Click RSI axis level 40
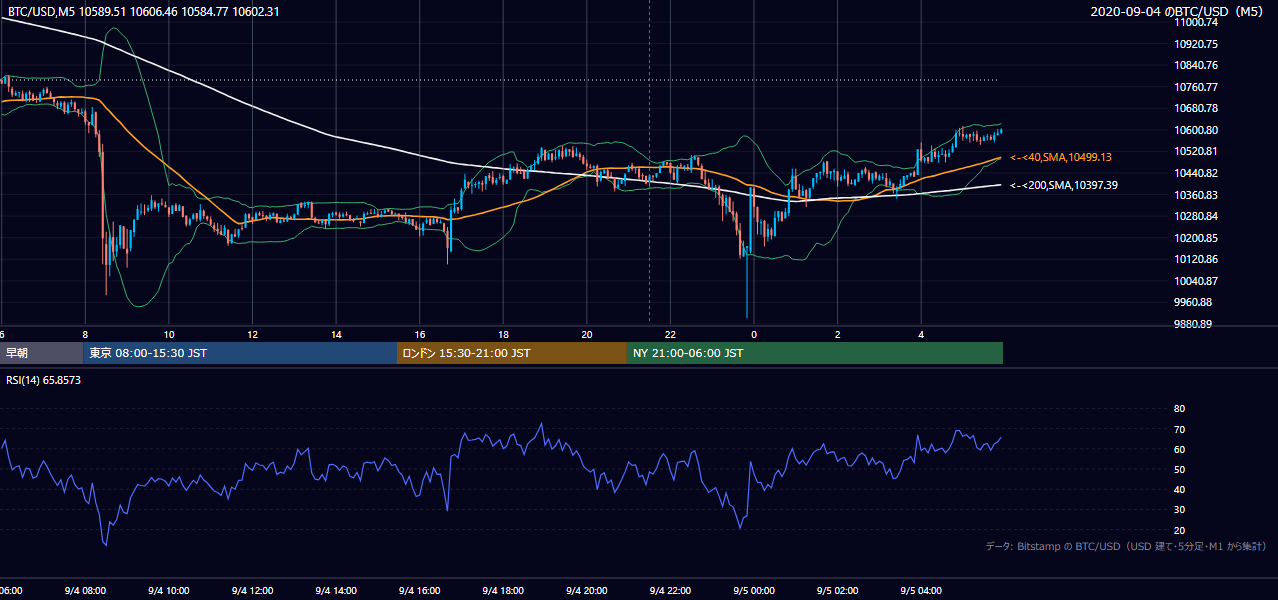The image size is (1278, 600). pos(1179,489)
